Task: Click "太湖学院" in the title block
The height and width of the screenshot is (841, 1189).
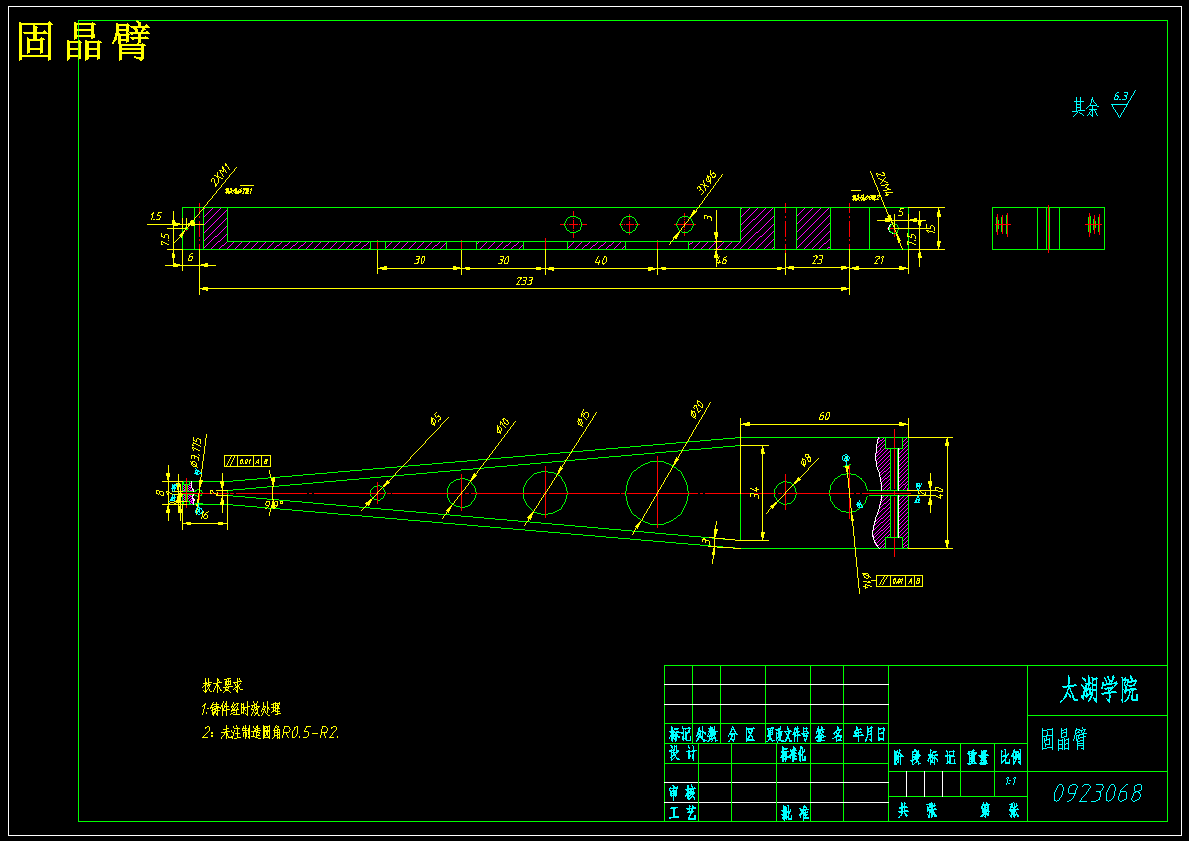Action: pyautogui.click(x=1098, y=690)
